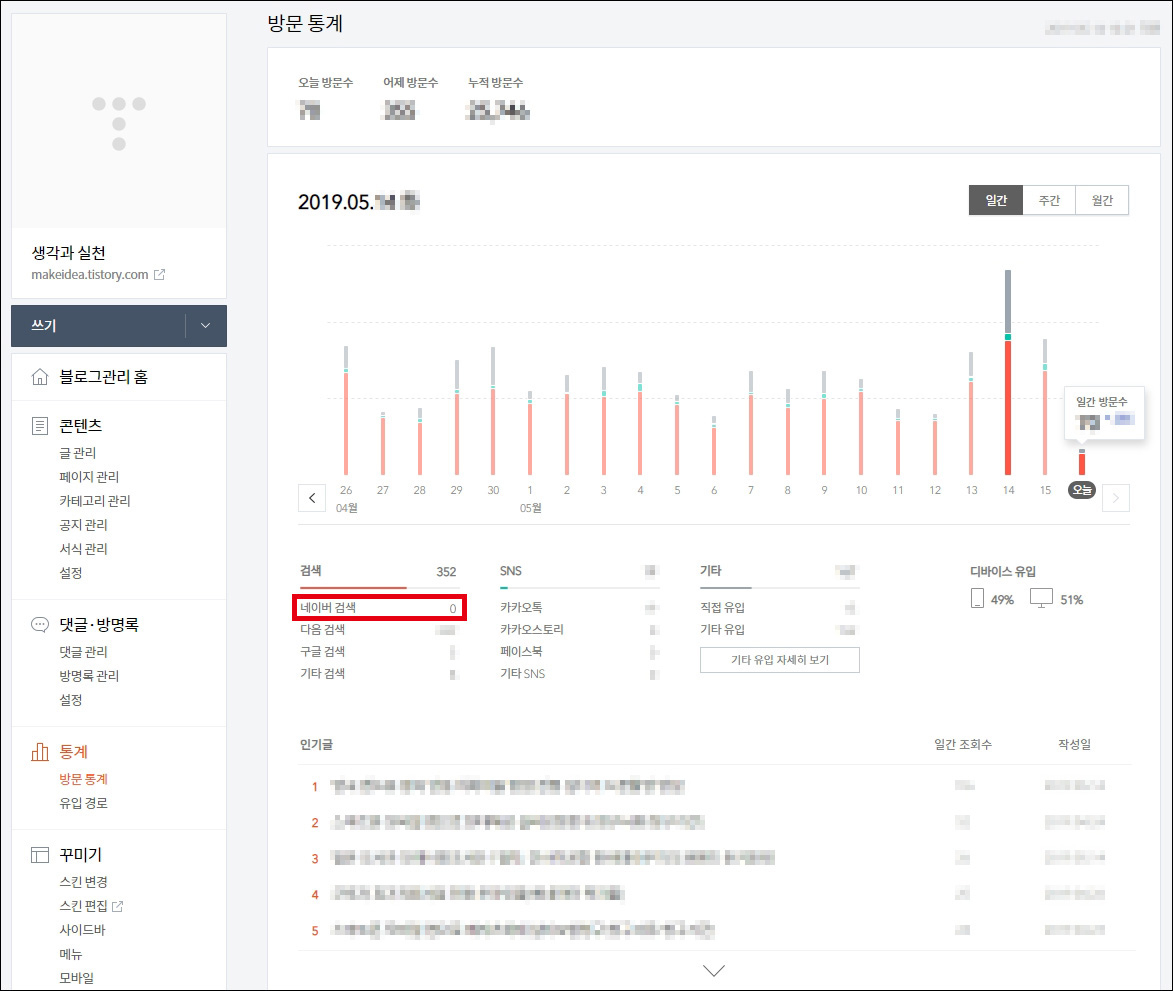This screenshot has width=1173, height=991.
Task: Open 공지 관리 menu item
Action: pos(83,524)
